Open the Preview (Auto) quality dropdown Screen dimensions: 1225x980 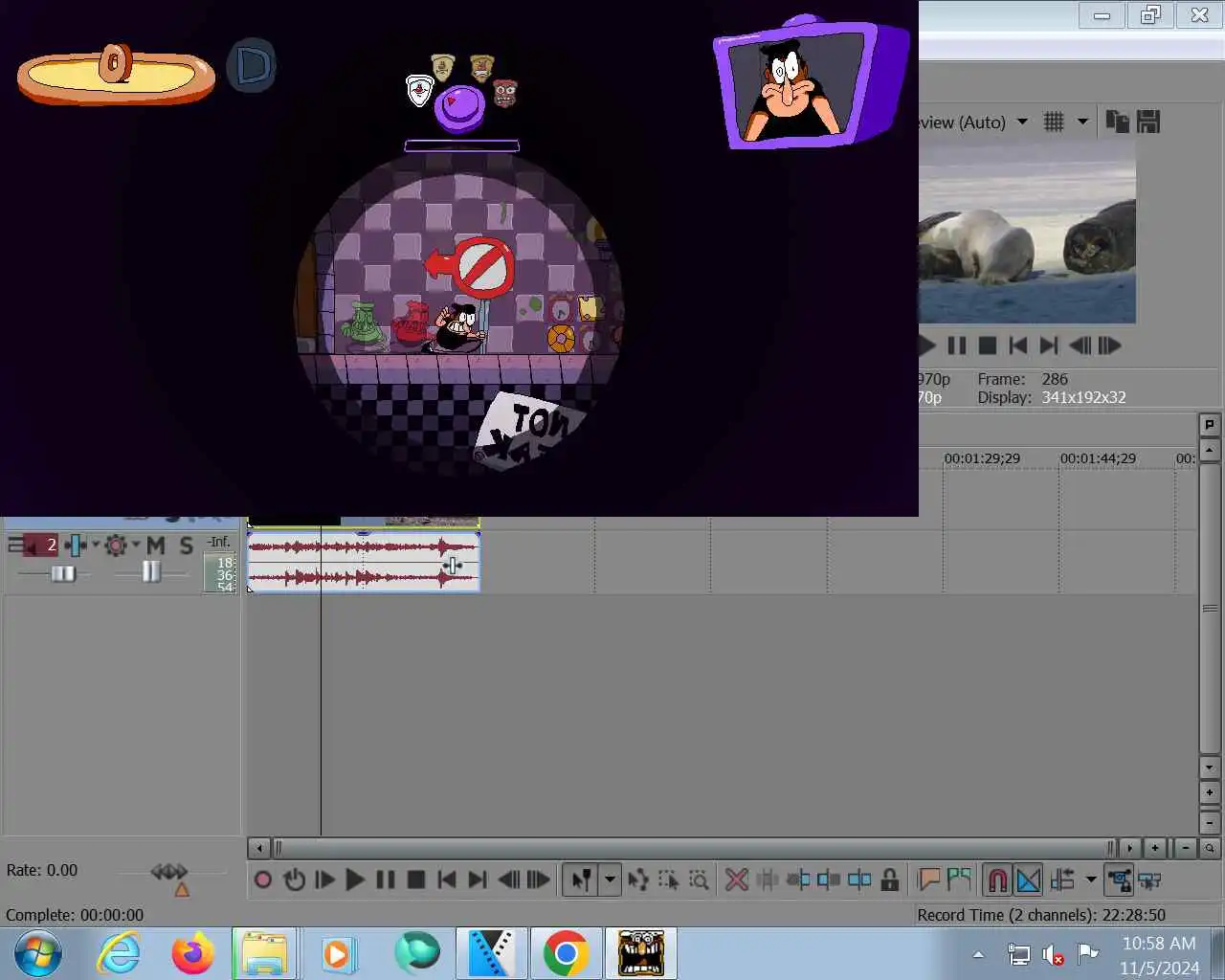(x=1022, y=122)
